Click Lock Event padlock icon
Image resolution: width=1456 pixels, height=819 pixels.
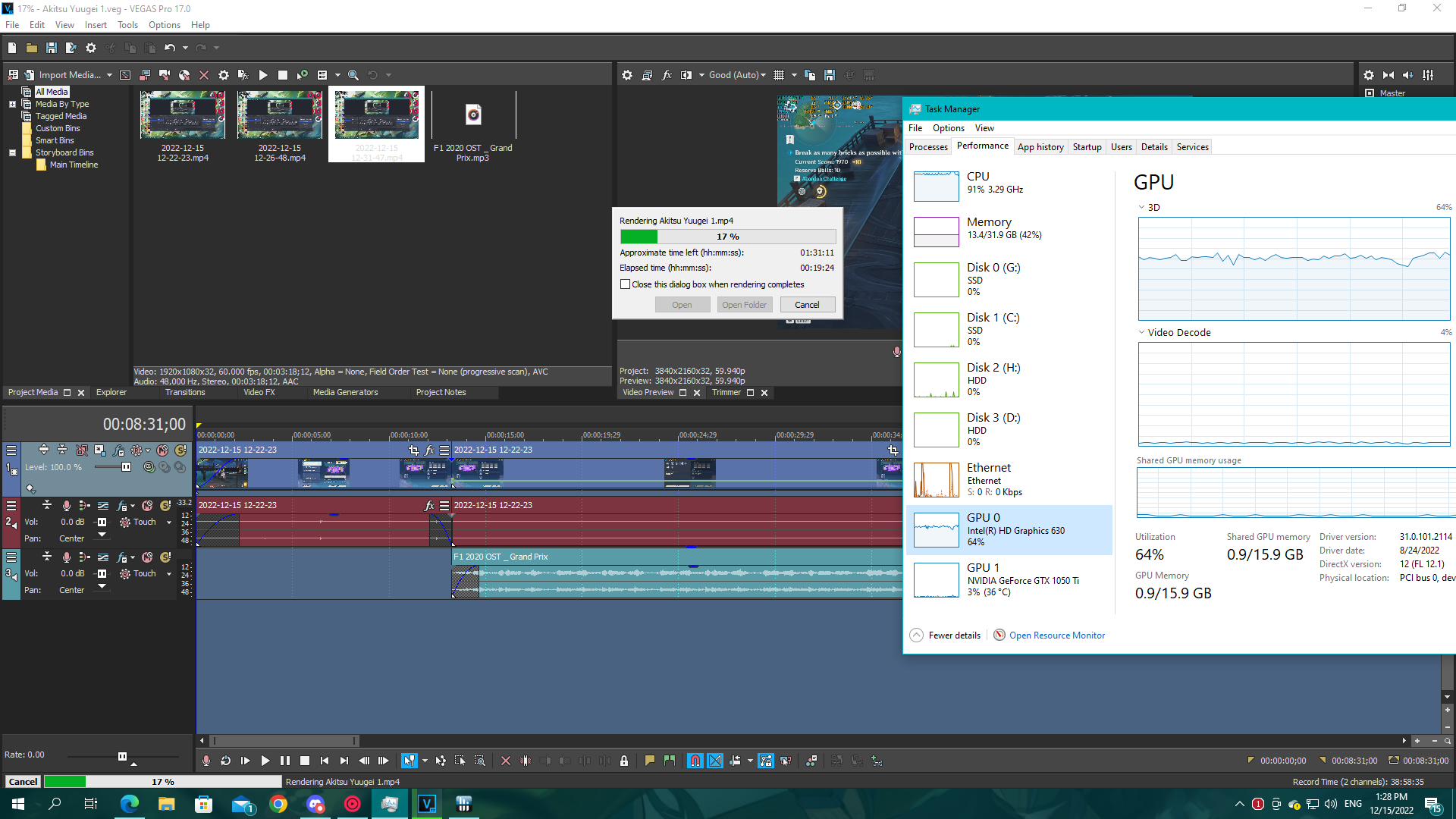pyautogui.click(x=624, y=761)
